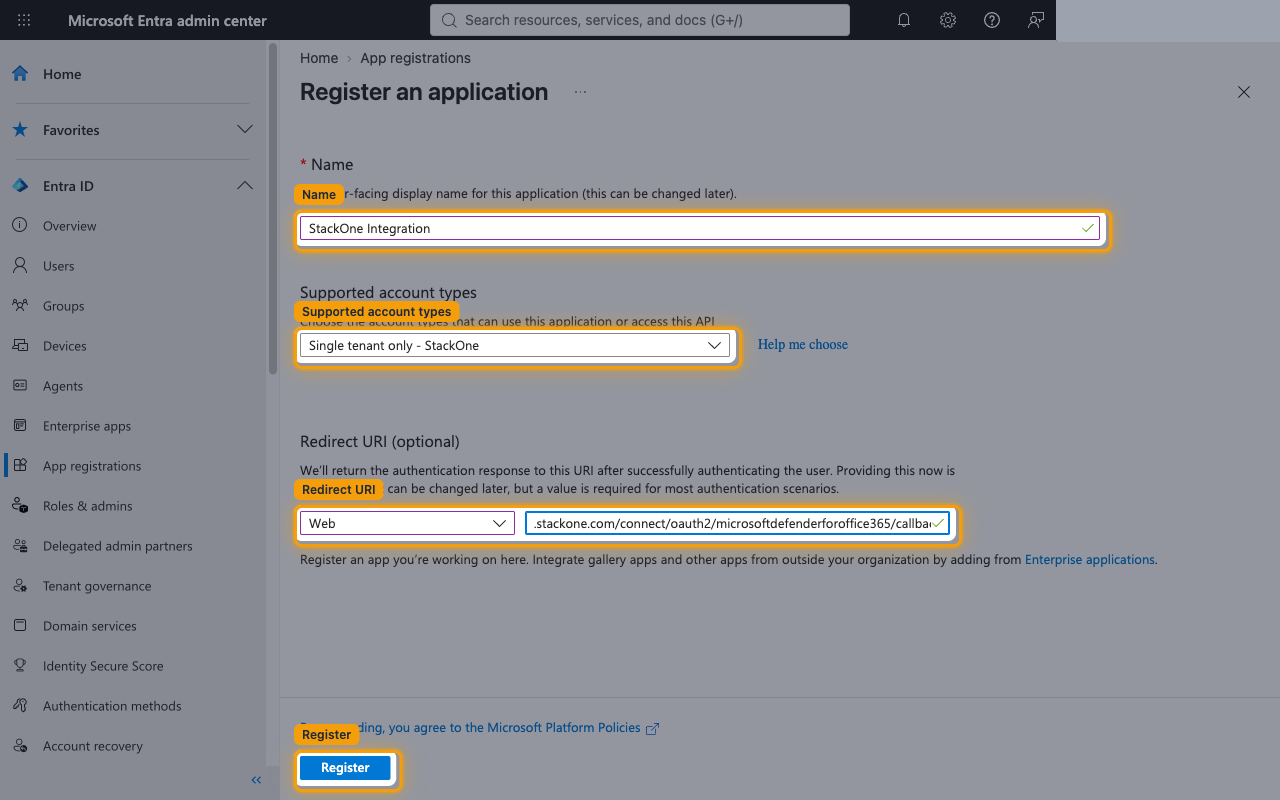
Task: Open the Web platform type dropdown
Action: [407, 523]
